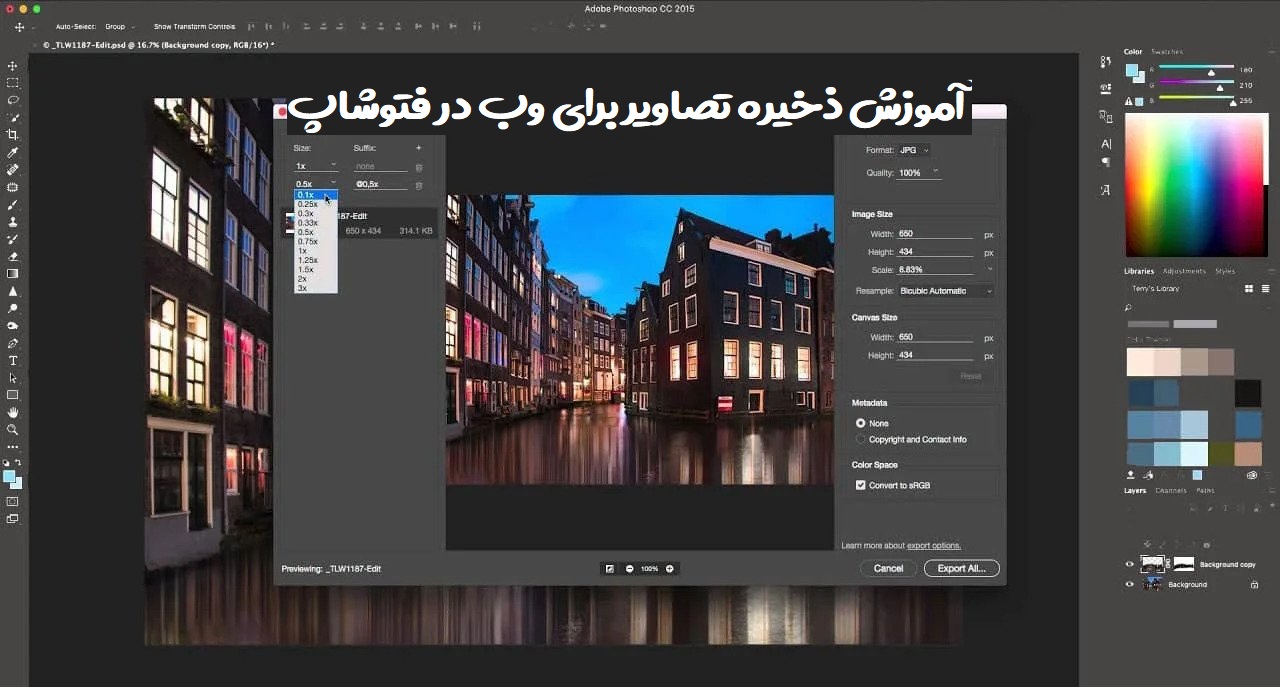Select the Zoom magnifier tool
The width and height of the screenshot is (1280, 687).
point(13,430)
